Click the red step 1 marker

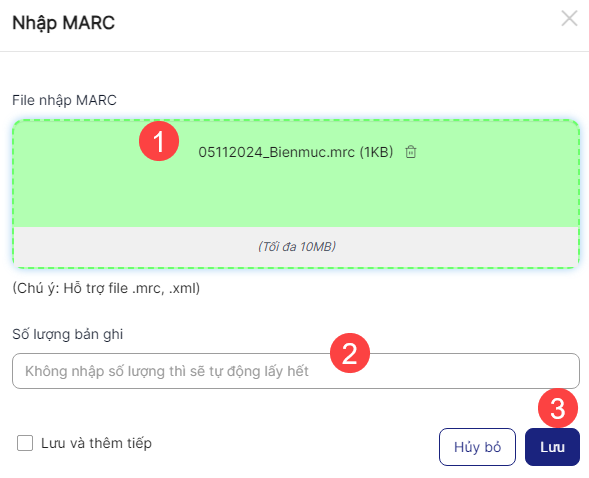click(159, 141)
